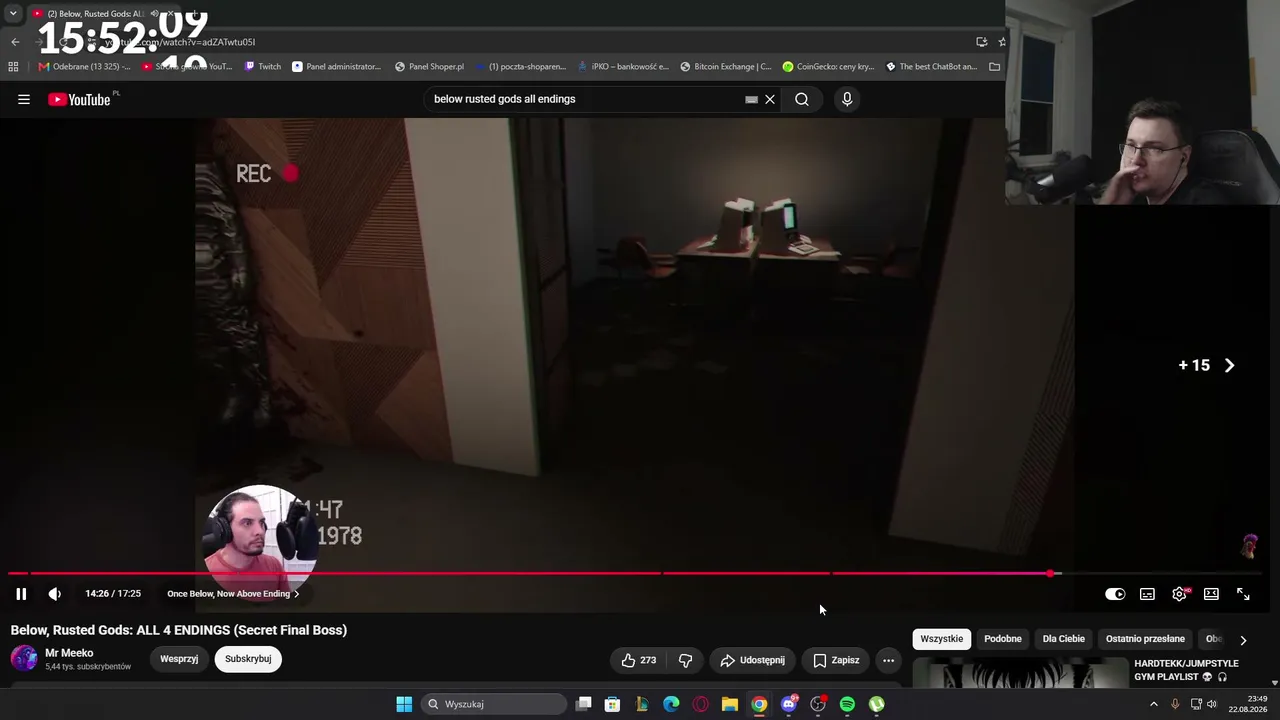Click the 14:26 / 17:25 time display

click(x=113, y=594)
